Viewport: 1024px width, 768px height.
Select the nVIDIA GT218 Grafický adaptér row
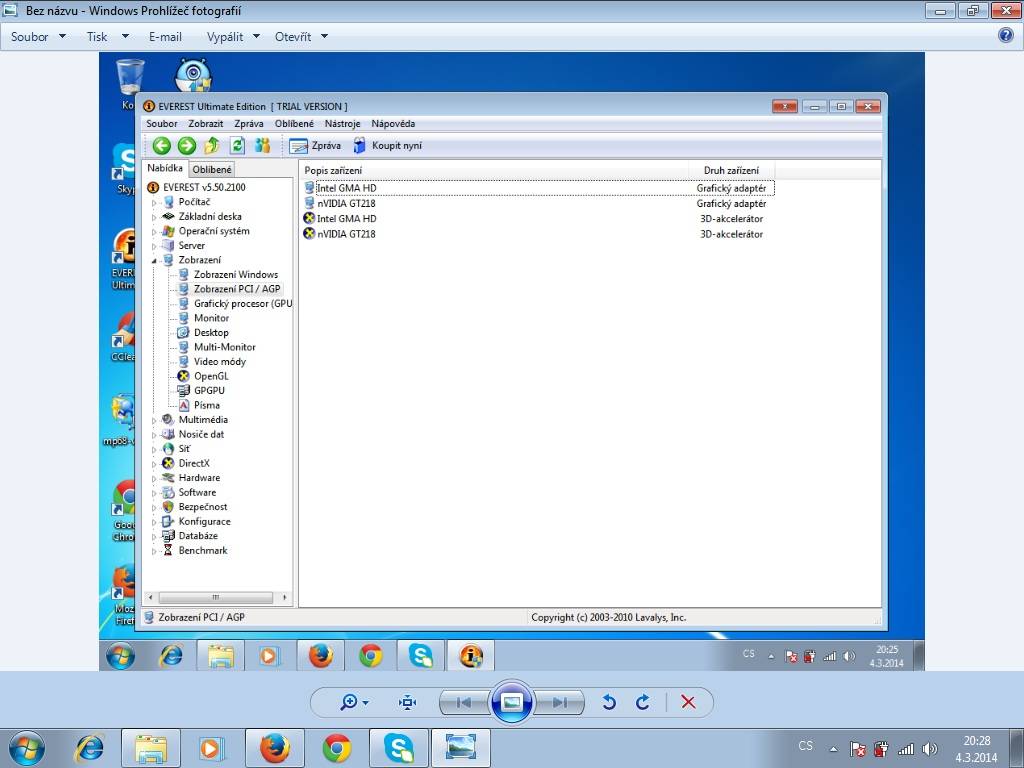pyautogui.click(x=539, y=203)
